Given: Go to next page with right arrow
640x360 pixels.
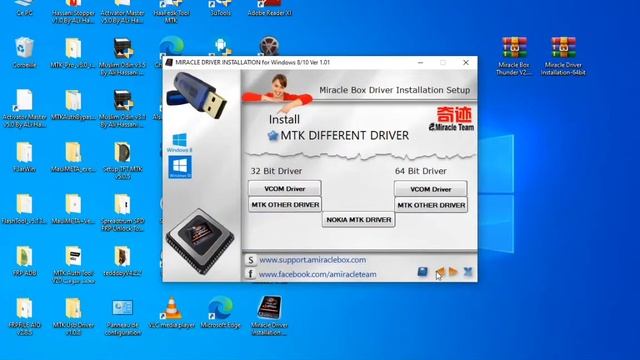Looking at the screenshot, I should point(453,271).
